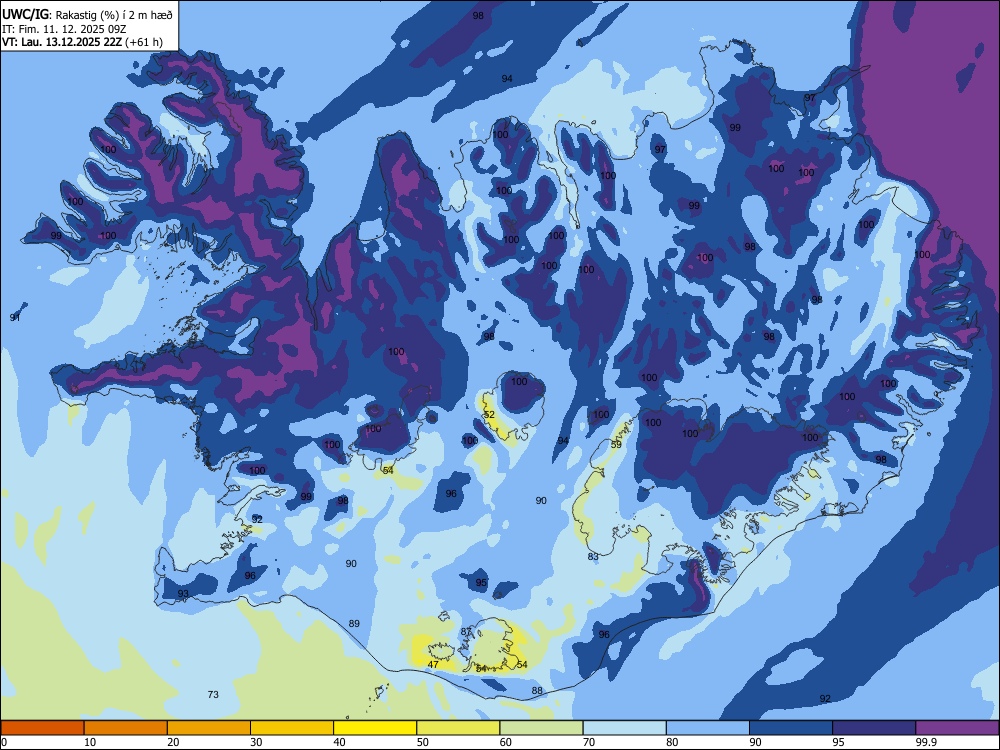Screen dimensions: 1000x750
Task: Click the pale blue 70–80 legend swatch
Action: [x=624, y=728]
